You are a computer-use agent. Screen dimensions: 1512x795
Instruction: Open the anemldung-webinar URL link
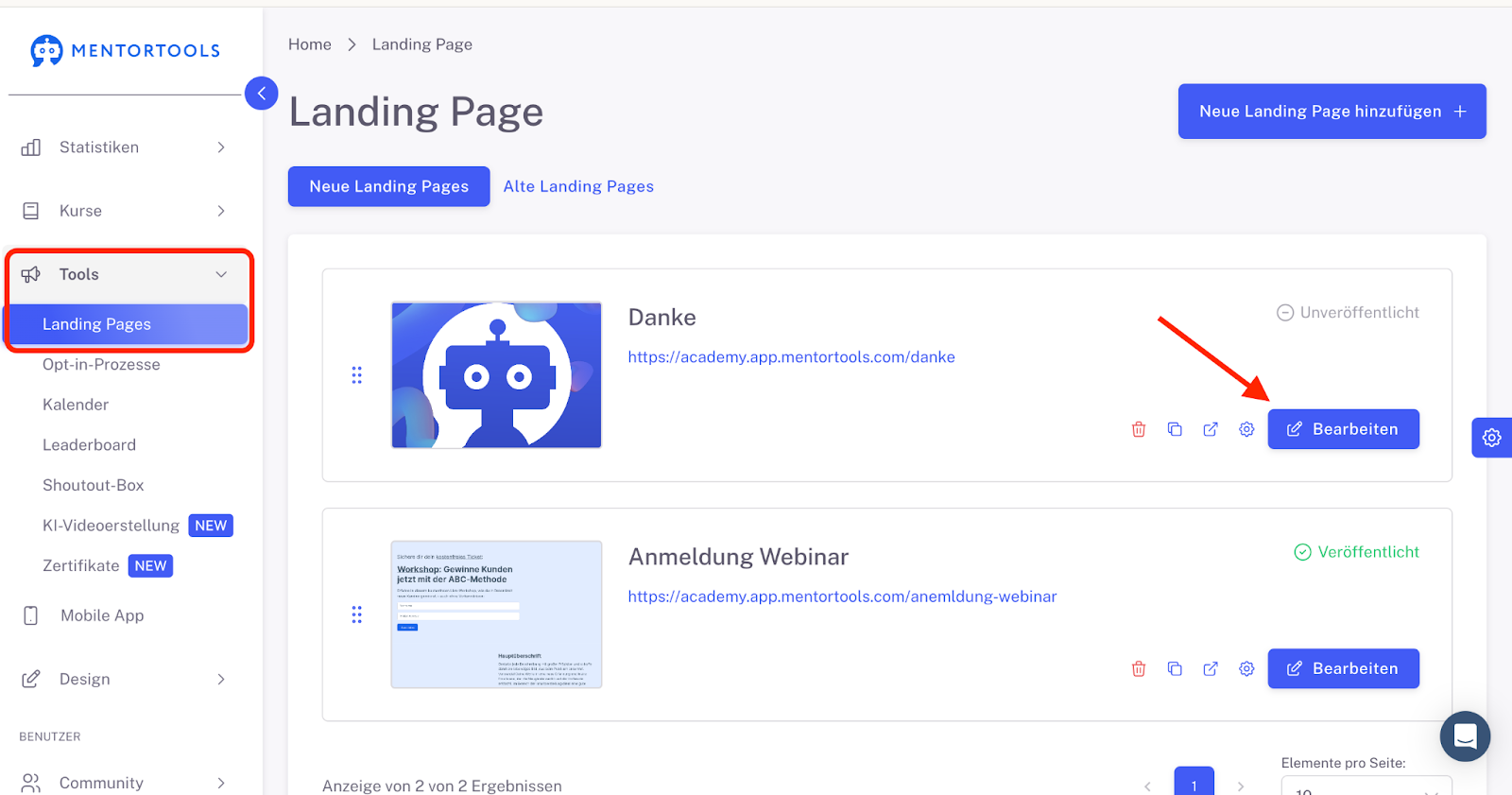(843, 596)
